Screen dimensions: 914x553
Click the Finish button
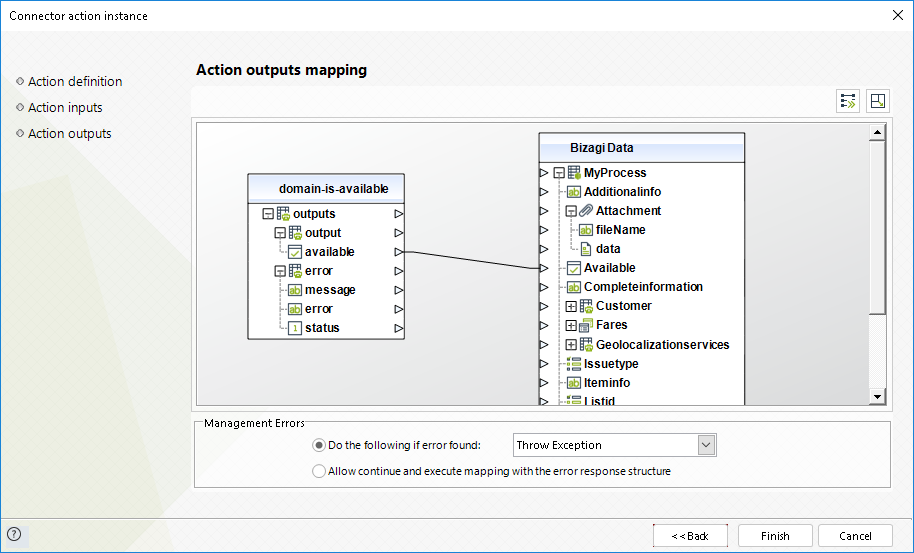[x=775, y=536]
